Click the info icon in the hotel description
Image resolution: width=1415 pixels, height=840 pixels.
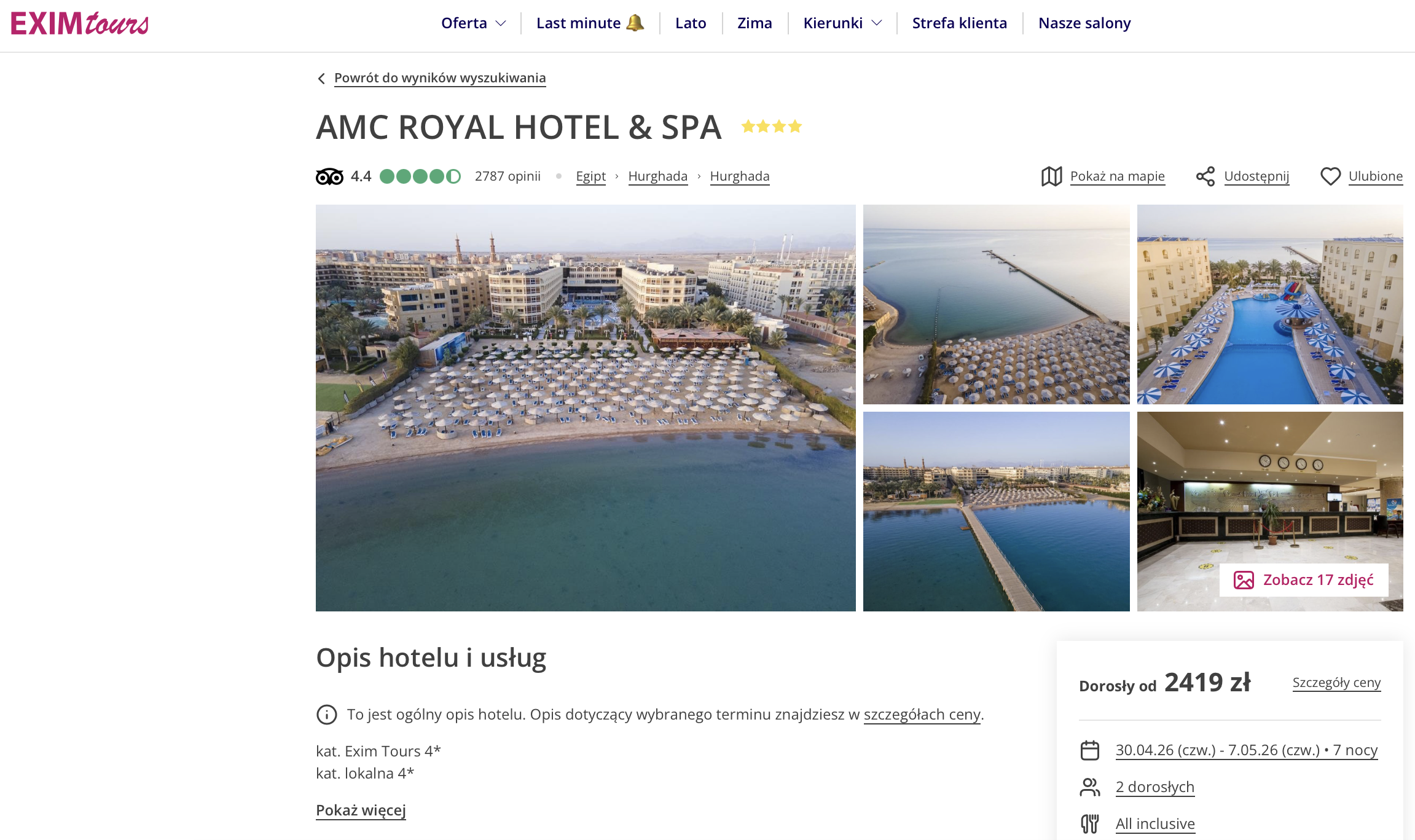coord(326,715)
